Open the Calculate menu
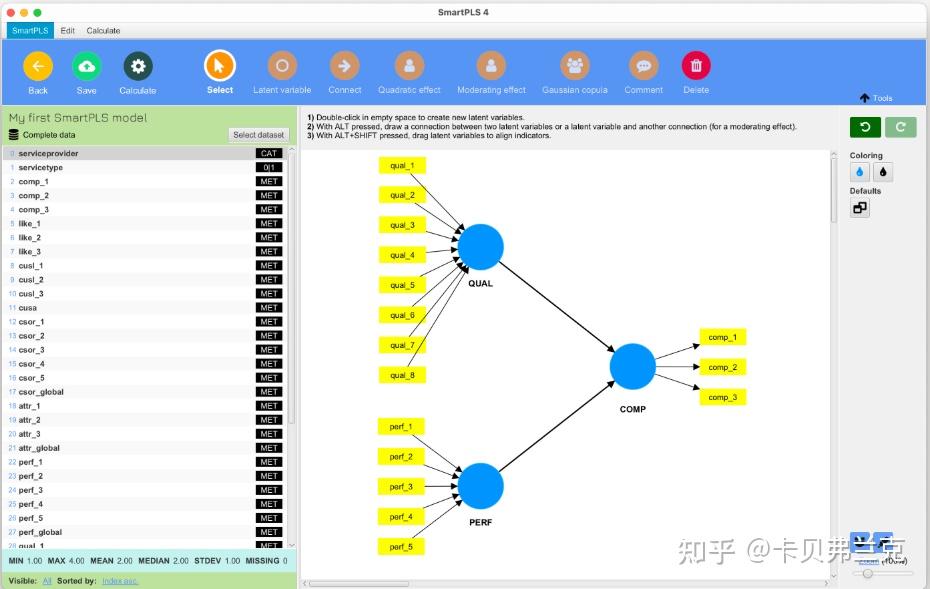This screenshot has width=930, height=589. pos(103,30)
